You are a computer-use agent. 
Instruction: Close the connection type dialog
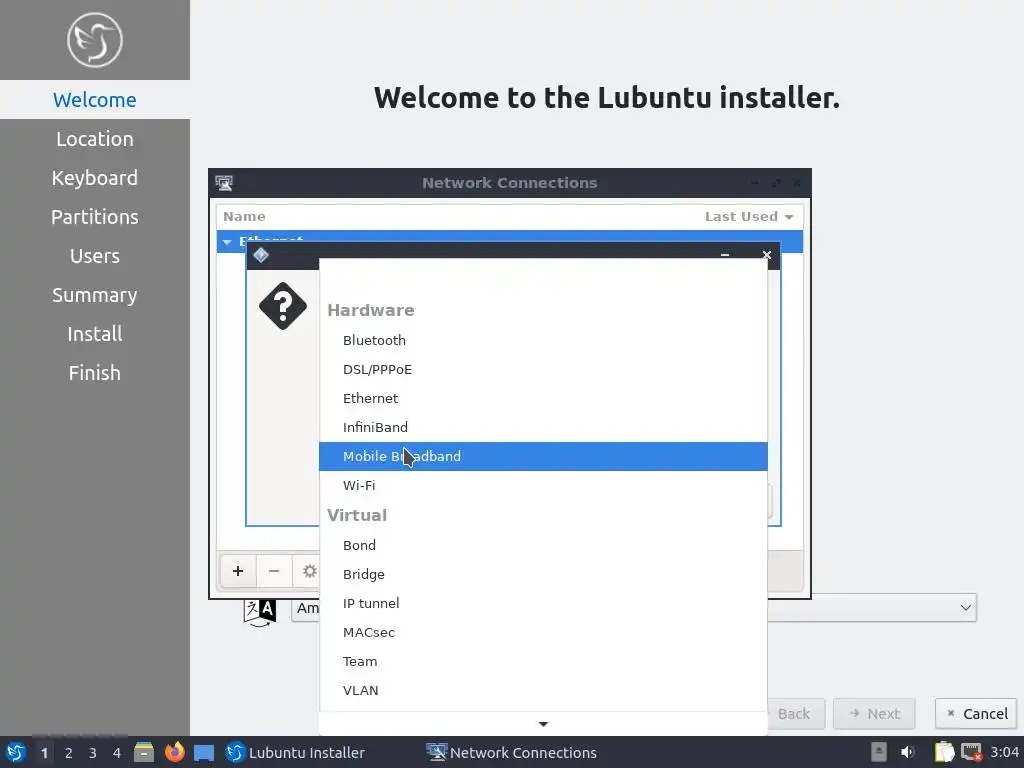(767, 255)
